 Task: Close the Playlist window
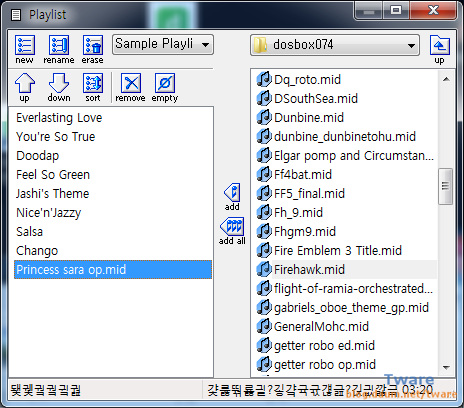(433, 11)
